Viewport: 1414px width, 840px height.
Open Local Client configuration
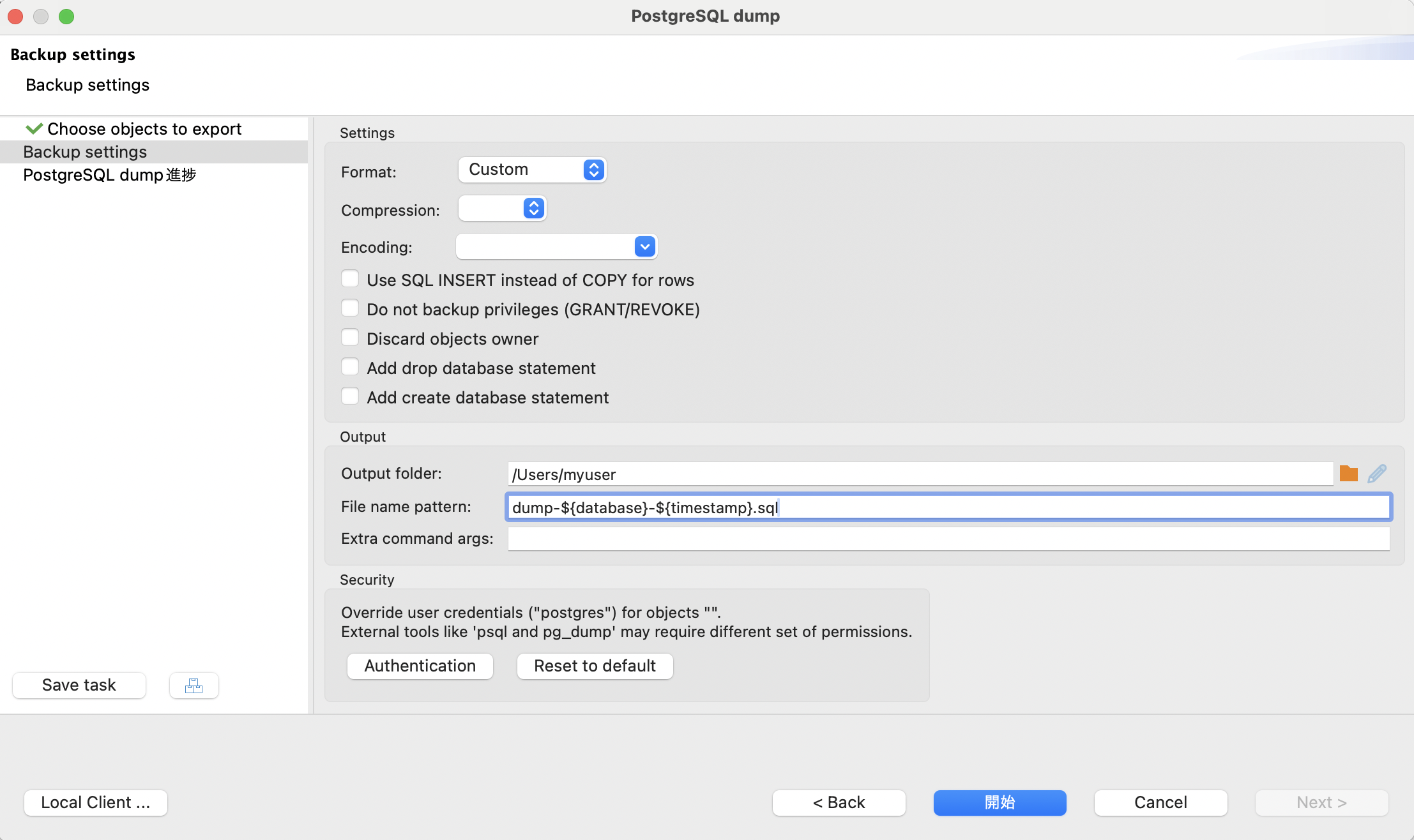pyautogui.click(x=95, y=802)
